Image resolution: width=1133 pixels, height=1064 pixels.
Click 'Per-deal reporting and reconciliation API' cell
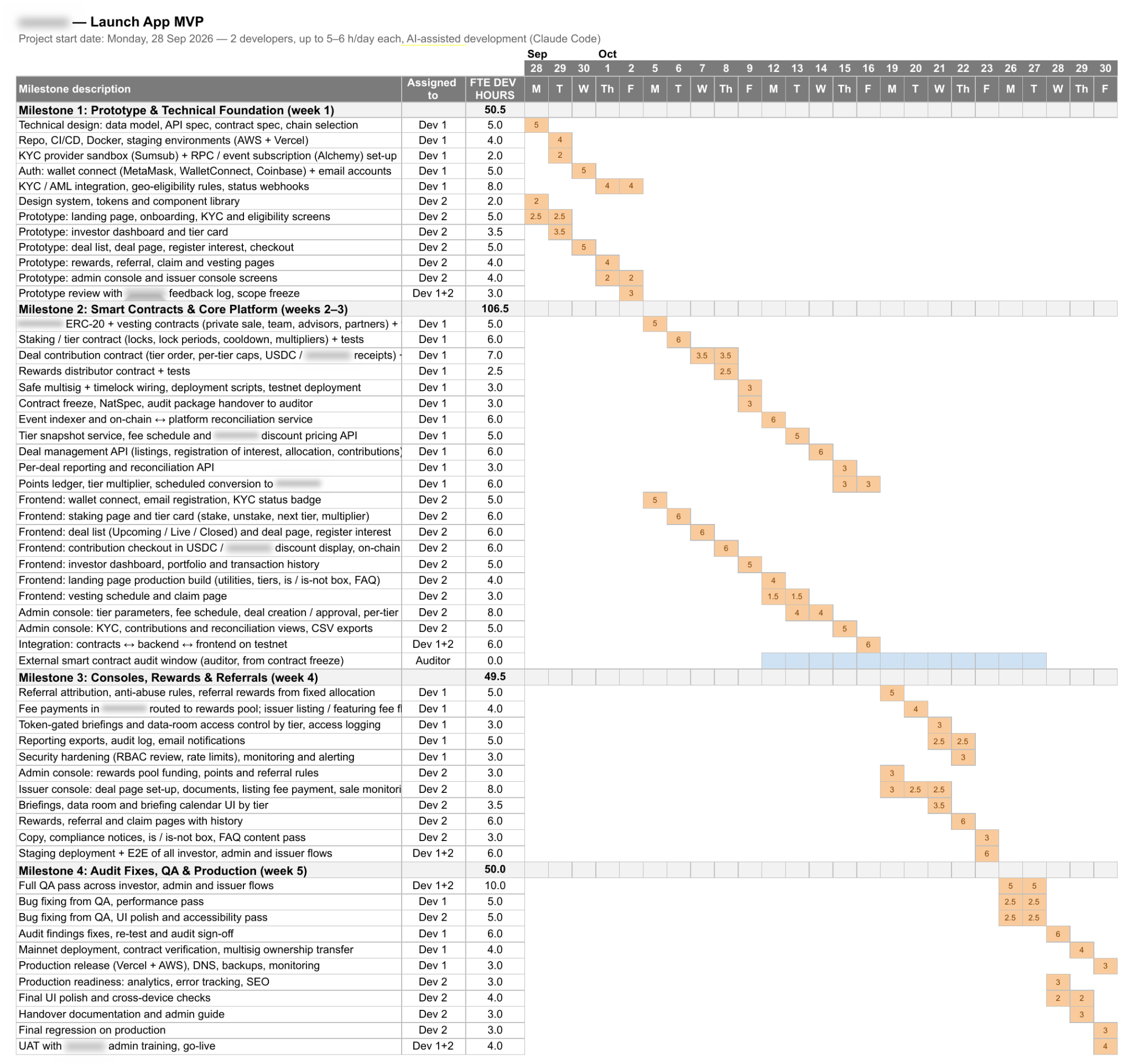209,468
